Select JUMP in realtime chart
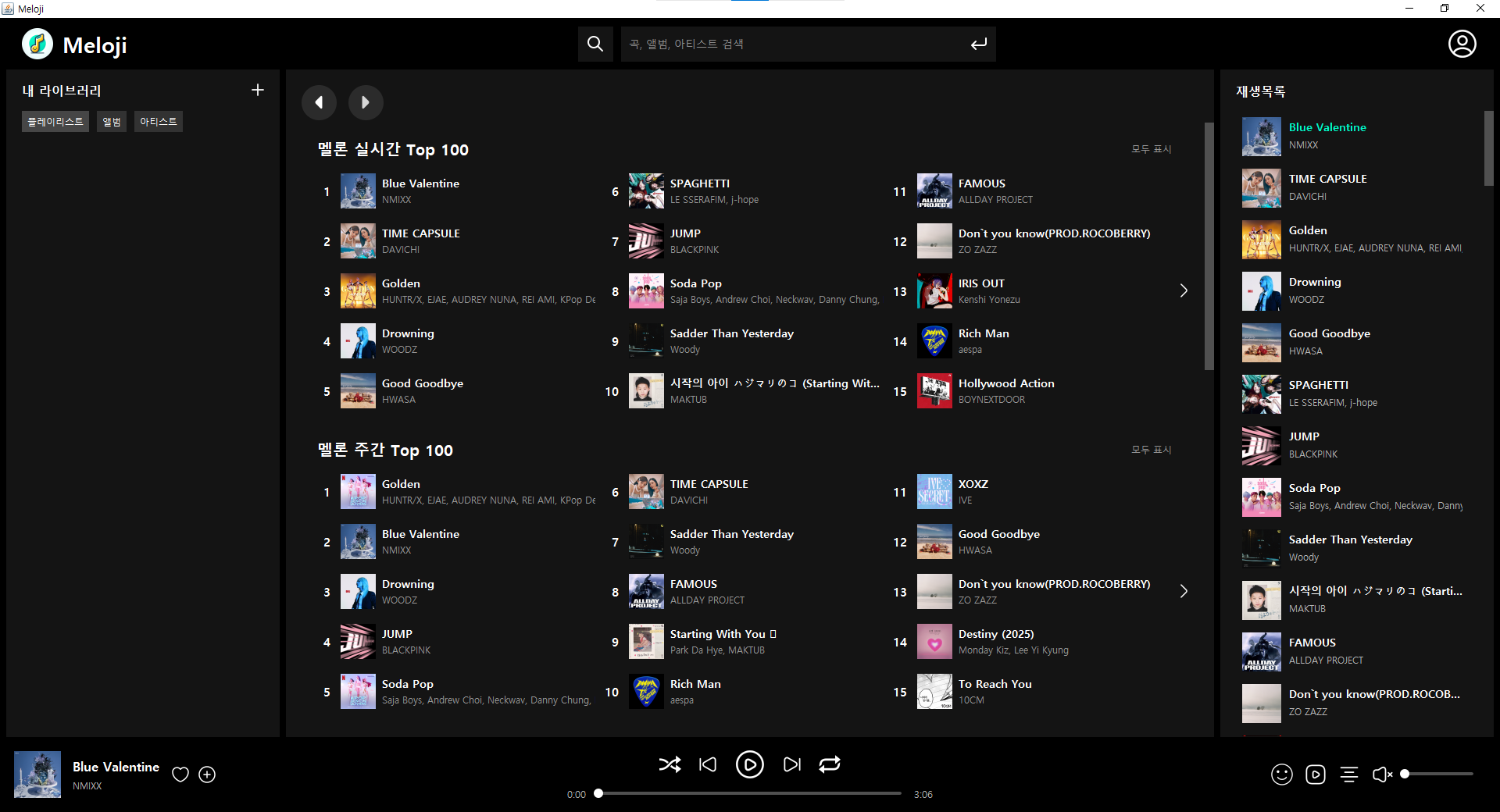This screenshot has width=1500, height=812. (685, 233)
